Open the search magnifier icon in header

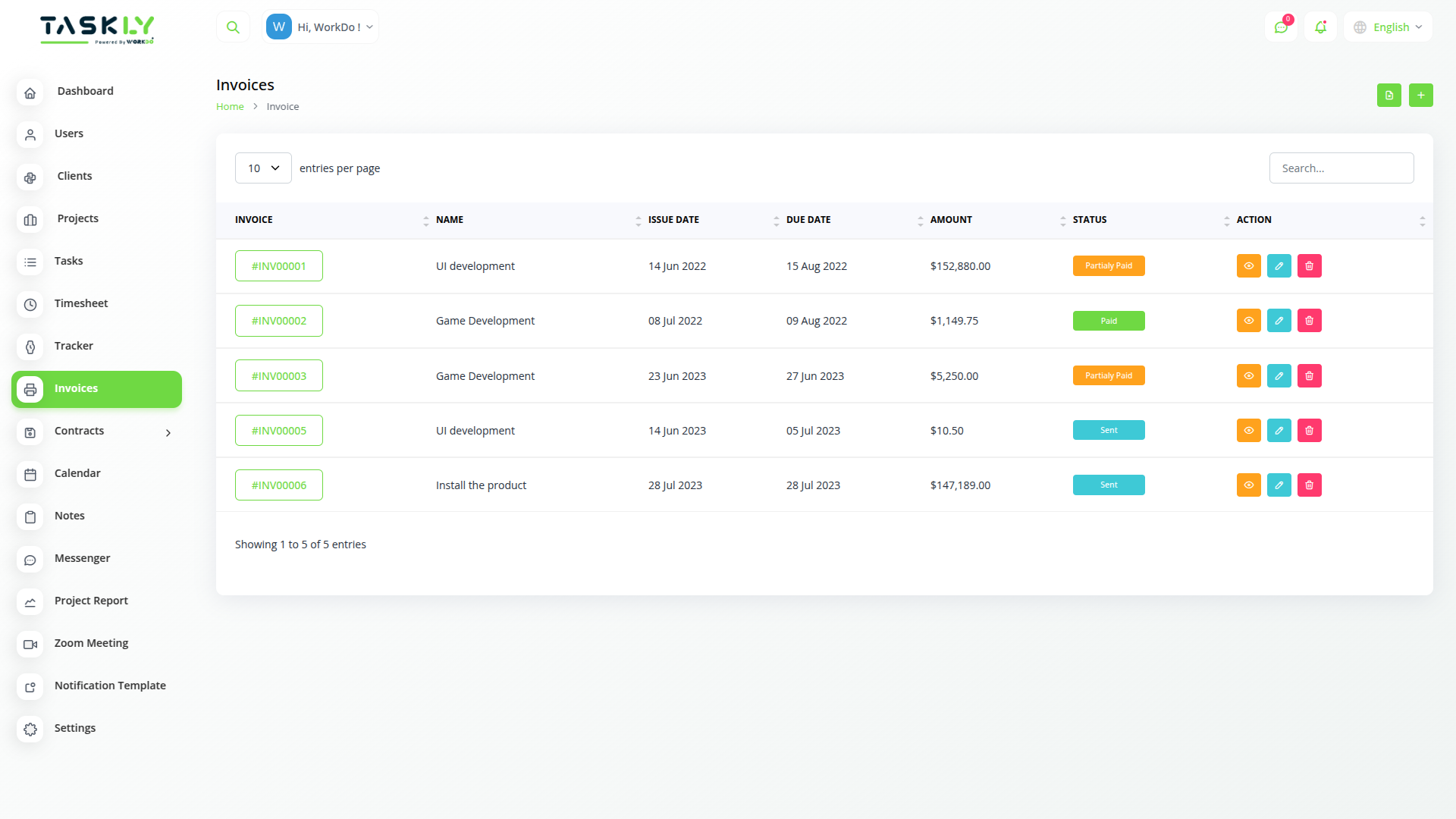click(x=233, y=26)
